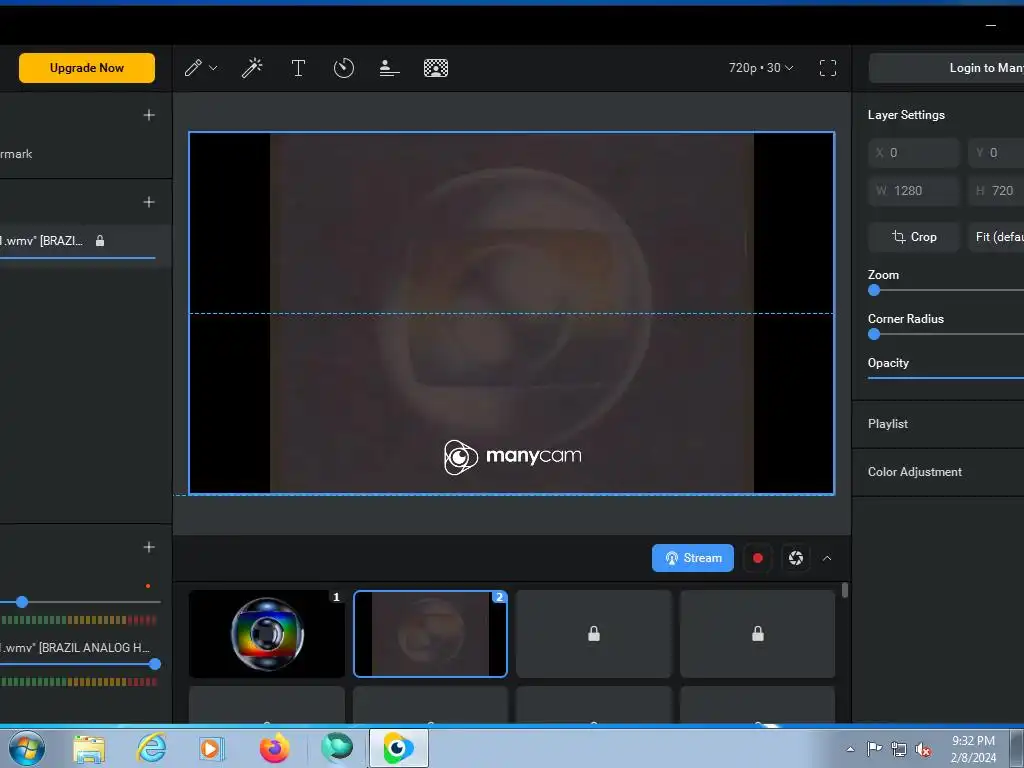Click Login to ManyCam button
This screenshot has height=768, width=1024.
[946, 68]
